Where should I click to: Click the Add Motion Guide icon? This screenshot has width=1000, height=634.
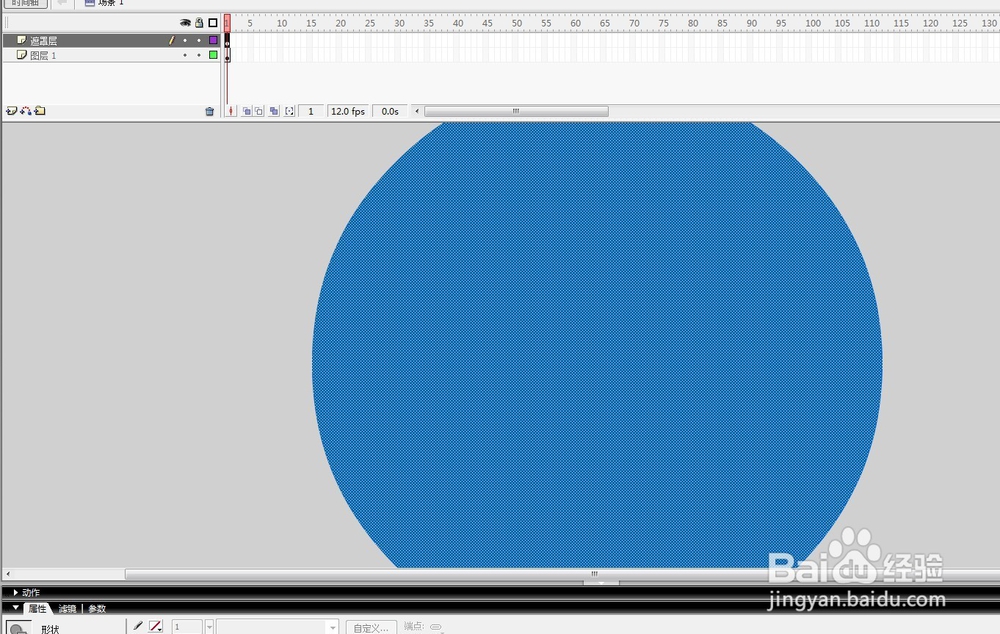(x=26, y=111)
